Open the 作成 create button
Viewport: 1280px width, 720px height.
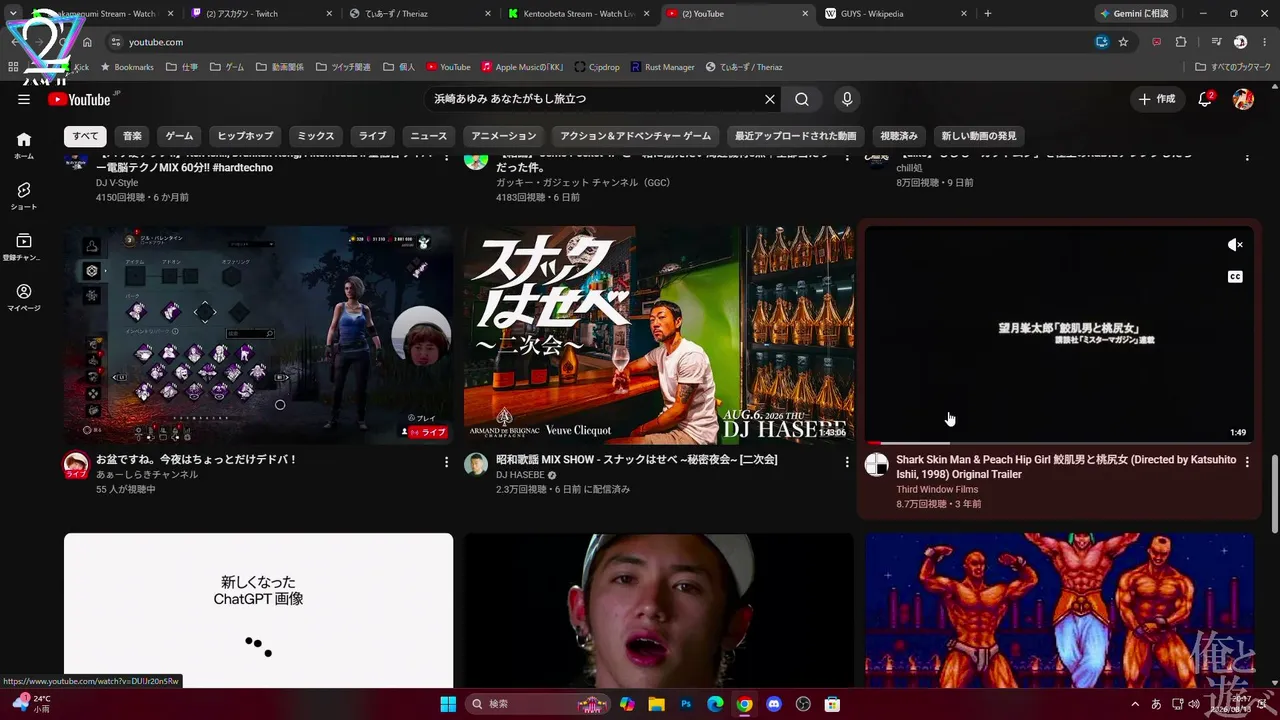pos(1158,99)
